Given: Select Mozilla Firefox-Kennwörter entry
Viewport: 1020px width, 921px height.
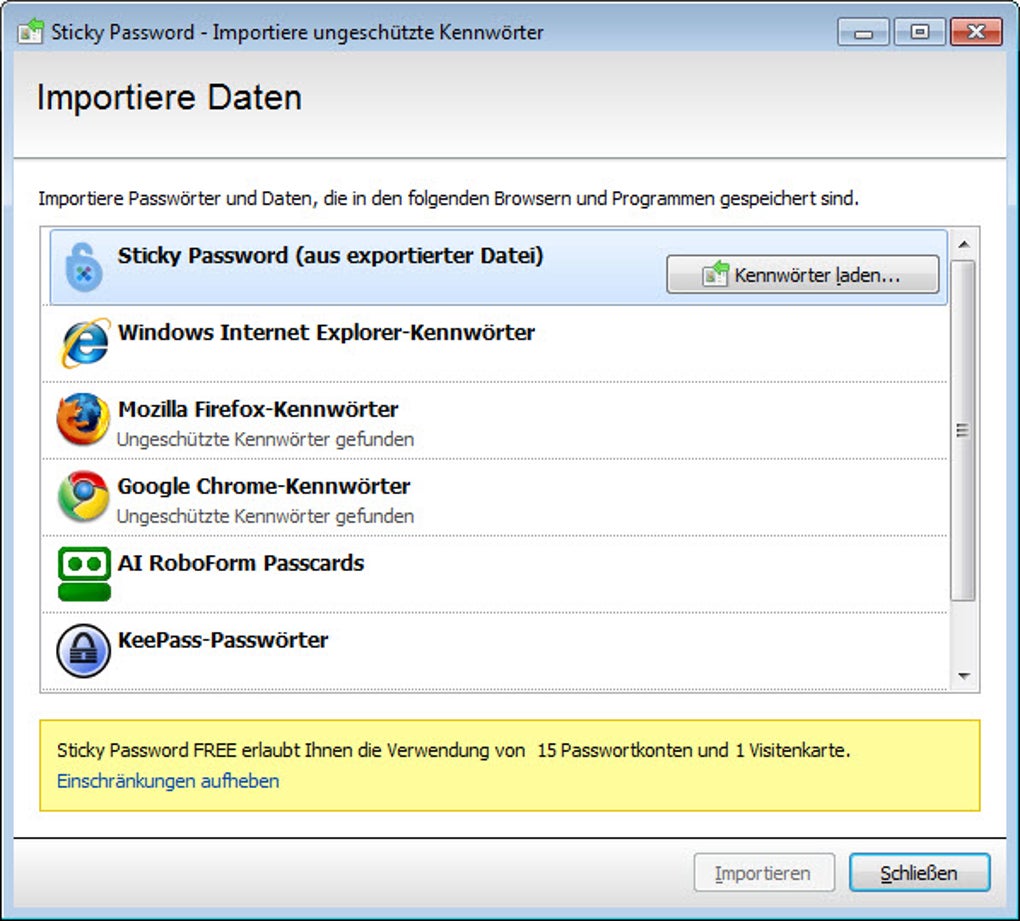Looking at the screenshot, I should [495, 420].
